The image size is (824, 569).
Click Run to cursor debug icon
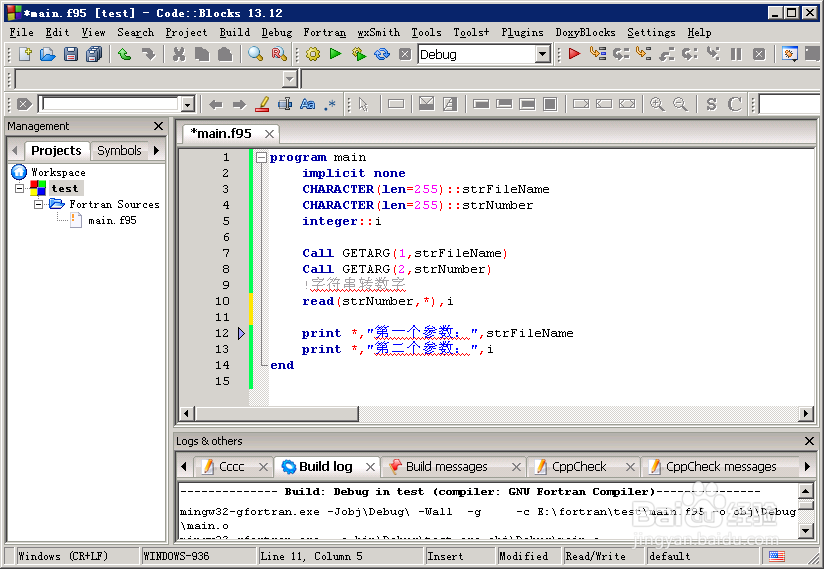point(598,54)
